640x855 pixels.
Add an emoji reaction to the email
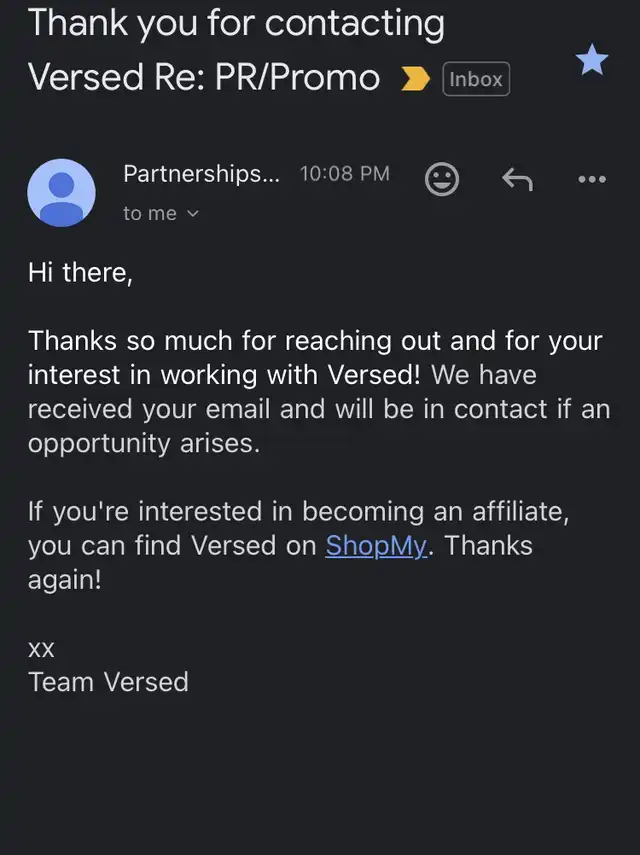point(442,179)
